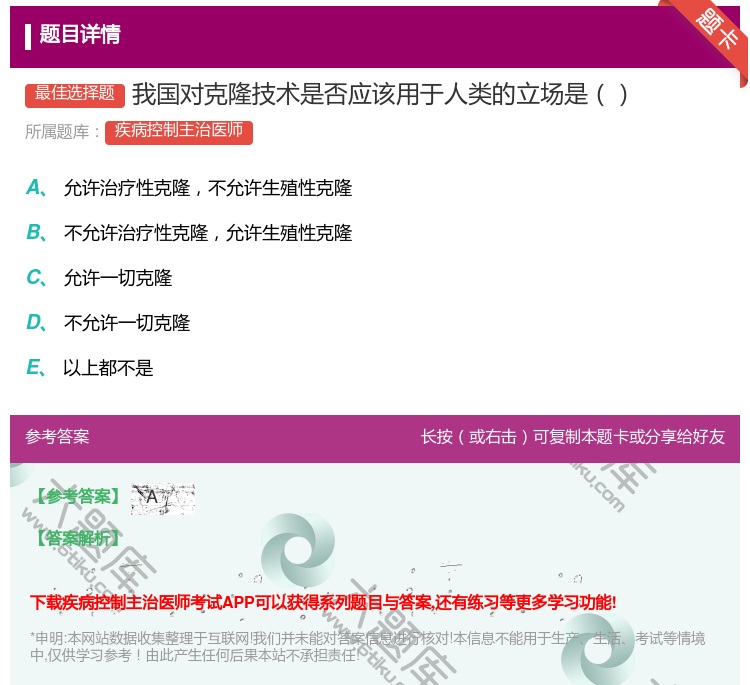
Task: Select option B 不允许治疗性克隆，允许生殖性克隆
Action: pos(189,233)
